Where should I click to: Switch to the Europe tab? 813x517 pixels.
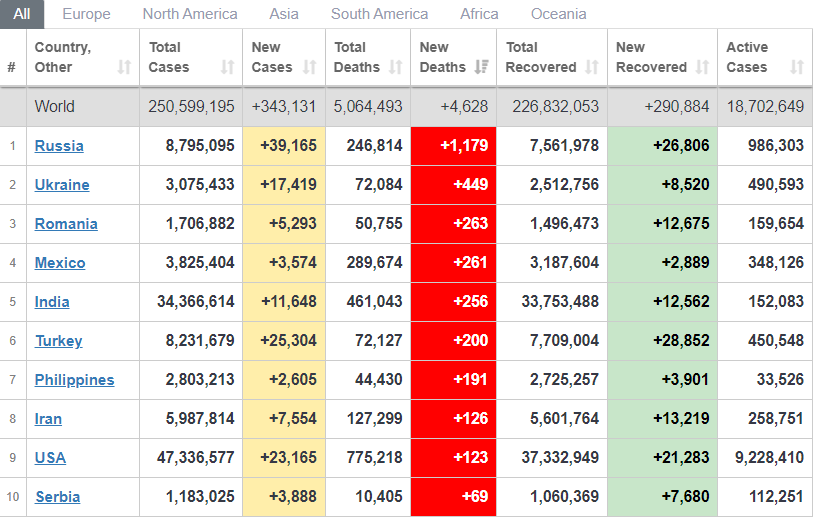(86, 14)
